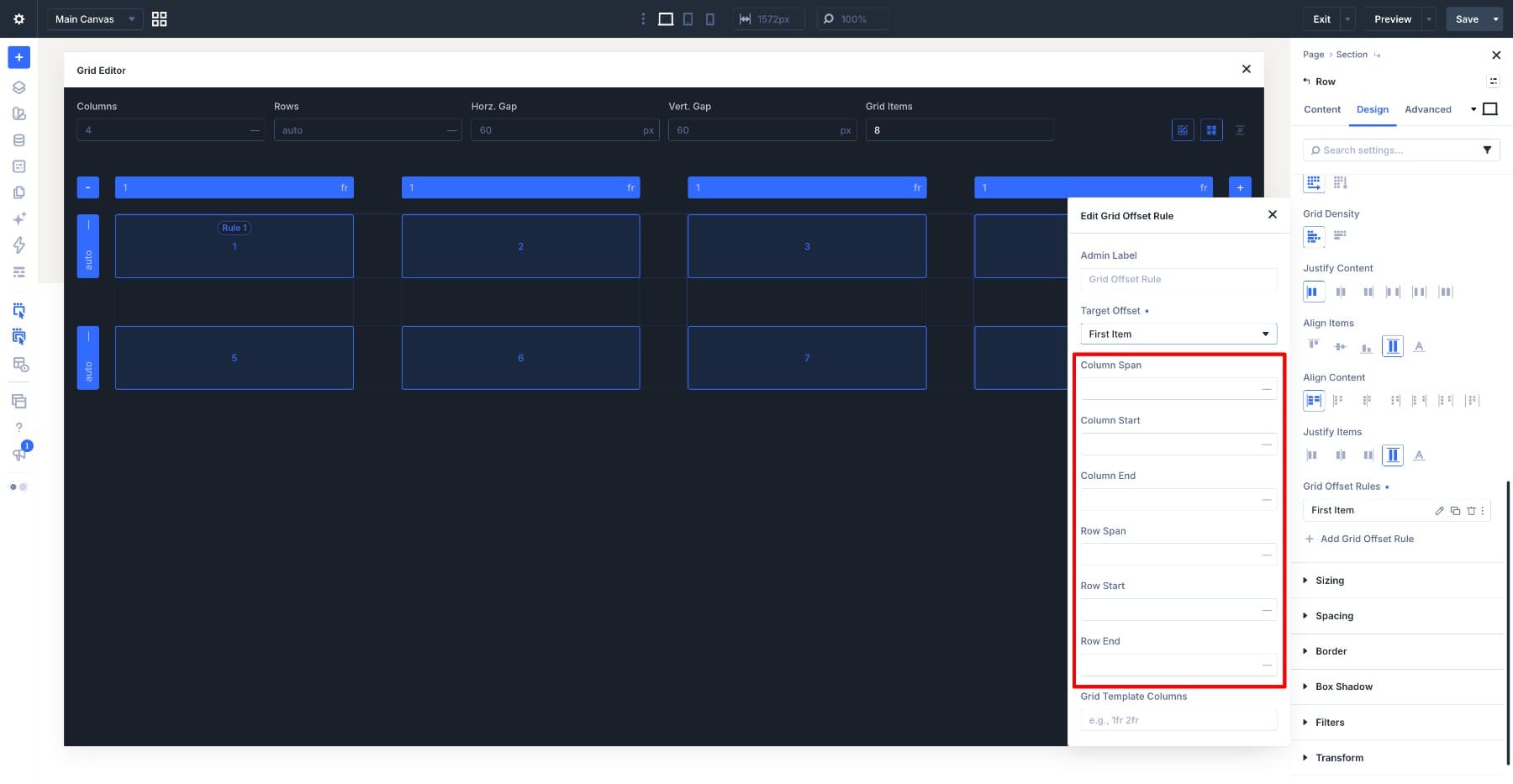Switch to wireframe grid view icon
Viewport: 1513px width, 784px height.
(159, 18)
